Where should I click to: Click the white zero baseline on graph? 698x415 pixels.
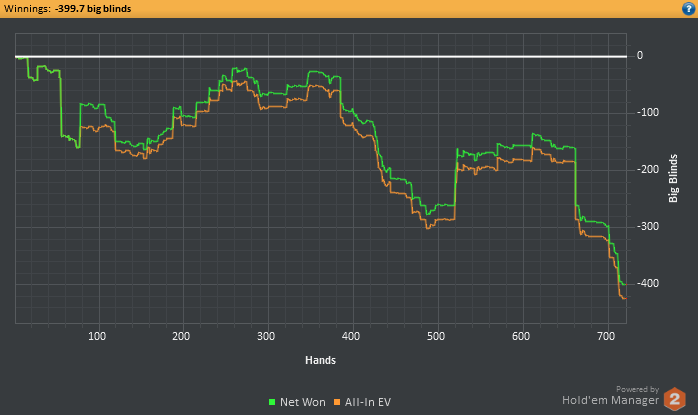click(x=321, y=57)
